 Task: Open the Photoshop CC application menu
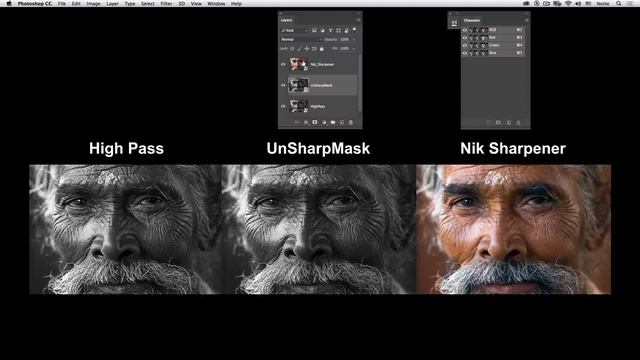click(x=35, y=4)
